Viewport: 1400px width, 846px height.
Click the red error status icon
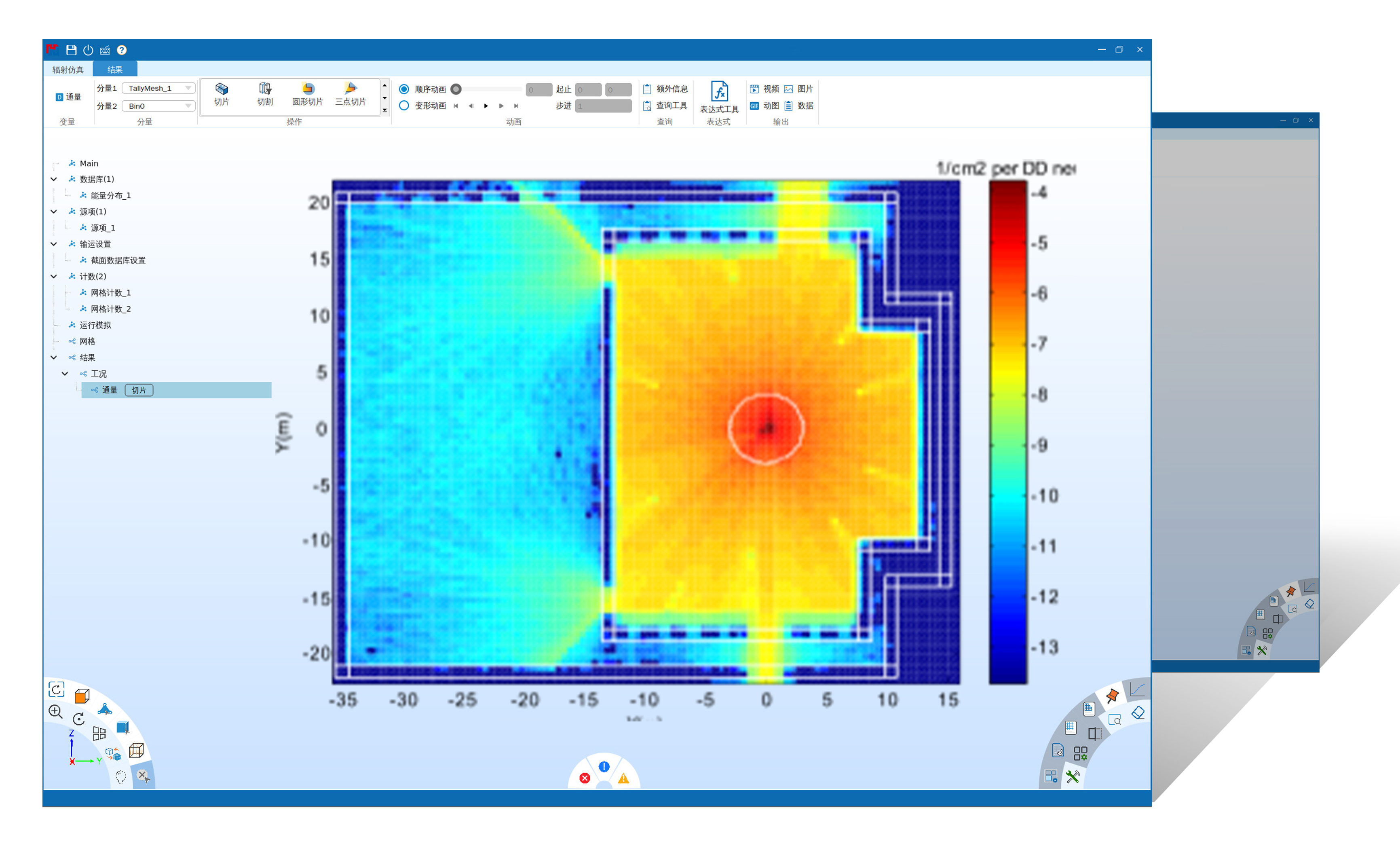pyautogui.click(x=584, y=778)
